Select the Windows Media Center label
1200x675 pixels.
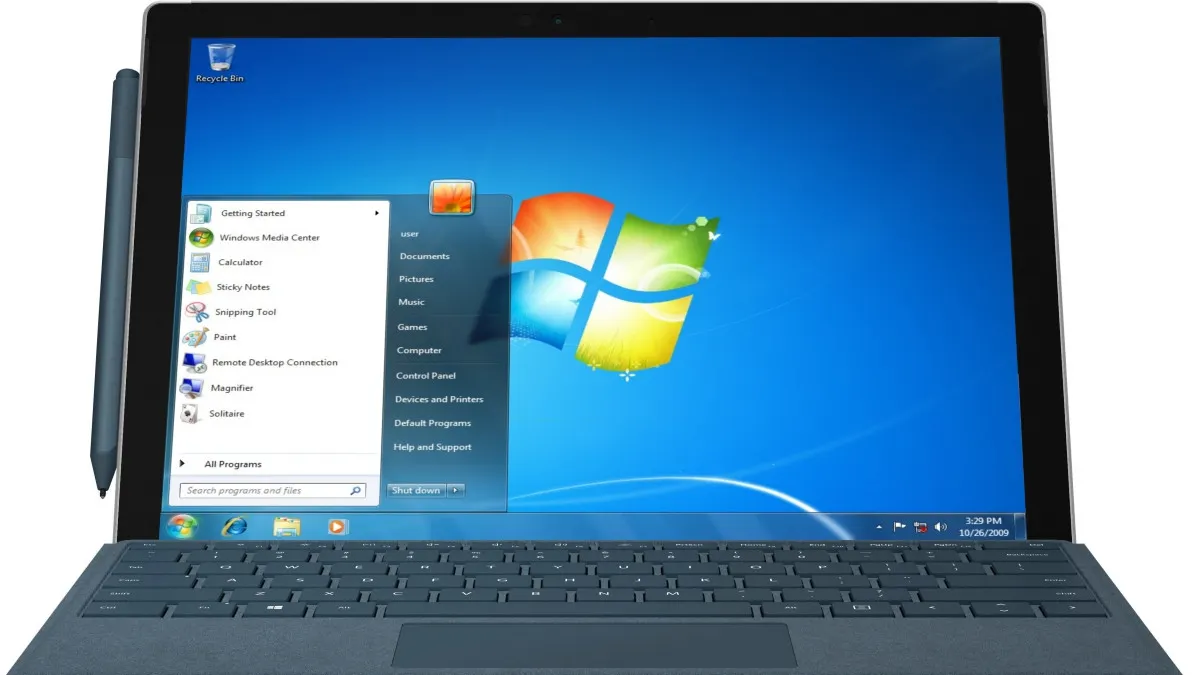point(269,238)
